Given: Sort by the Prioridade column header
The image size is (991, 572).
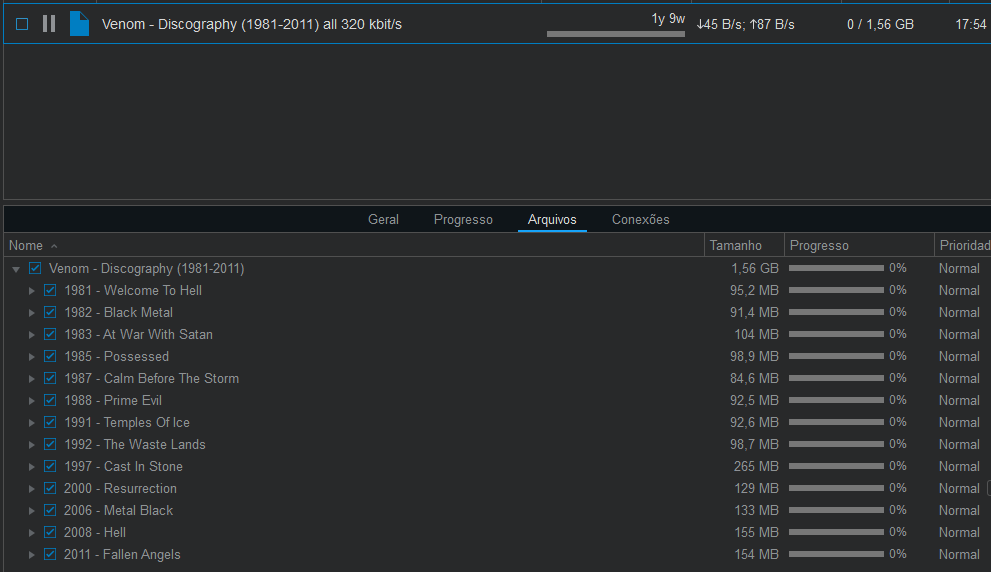Looking at the screenshot, I should tap(963, 245).
